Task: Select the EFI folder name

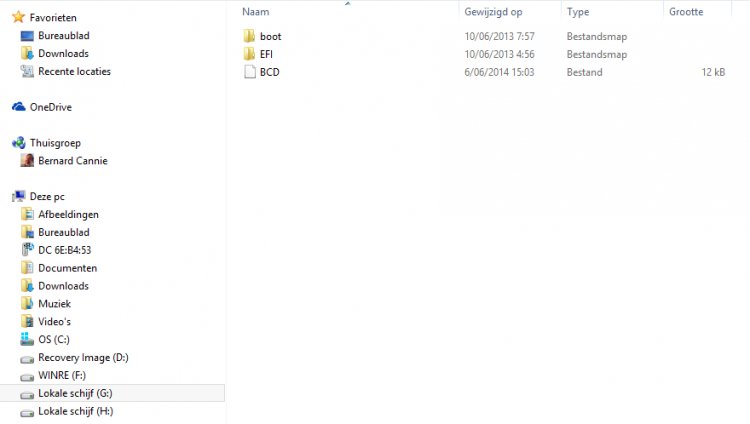Action: [266, 54]
